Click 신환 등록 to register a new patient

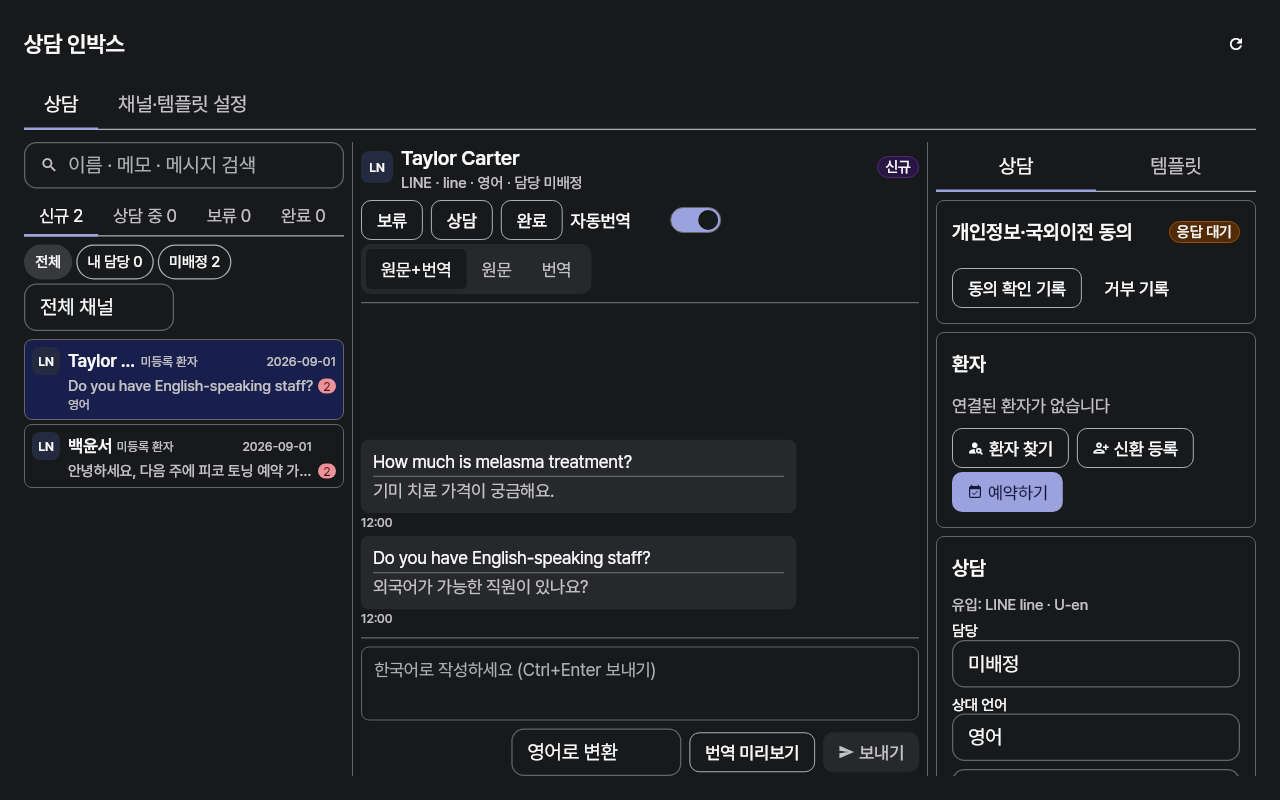[1135, 448]
